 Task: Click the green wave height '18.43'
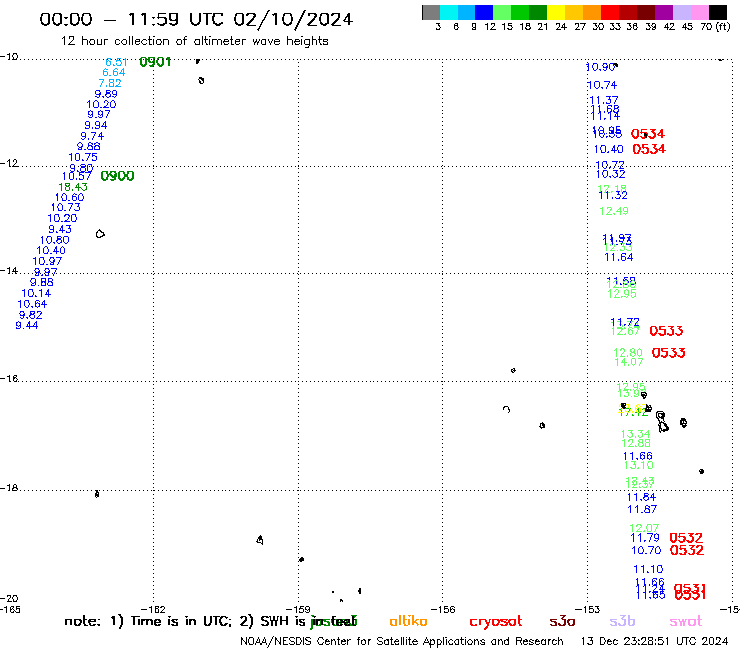click(x=73, y=187)
